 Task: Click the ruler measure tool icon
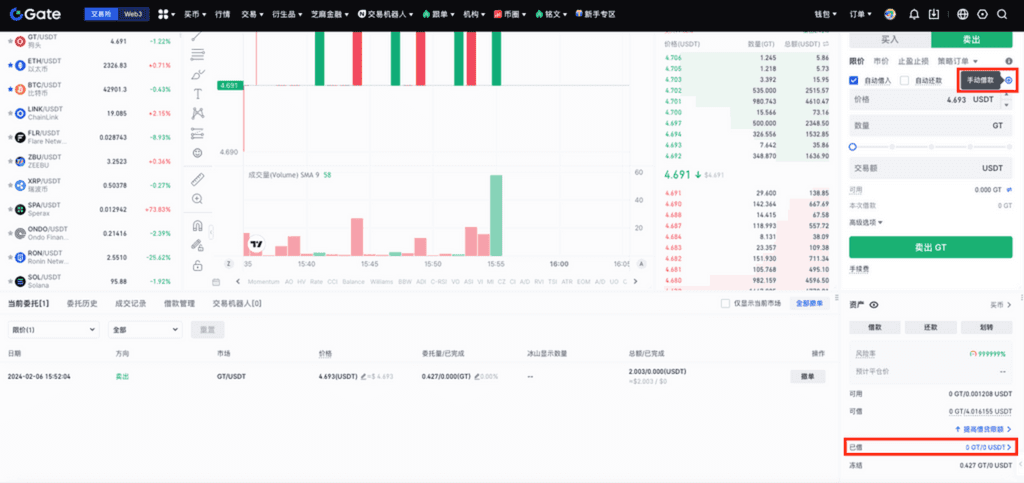[x=198, y=180]
